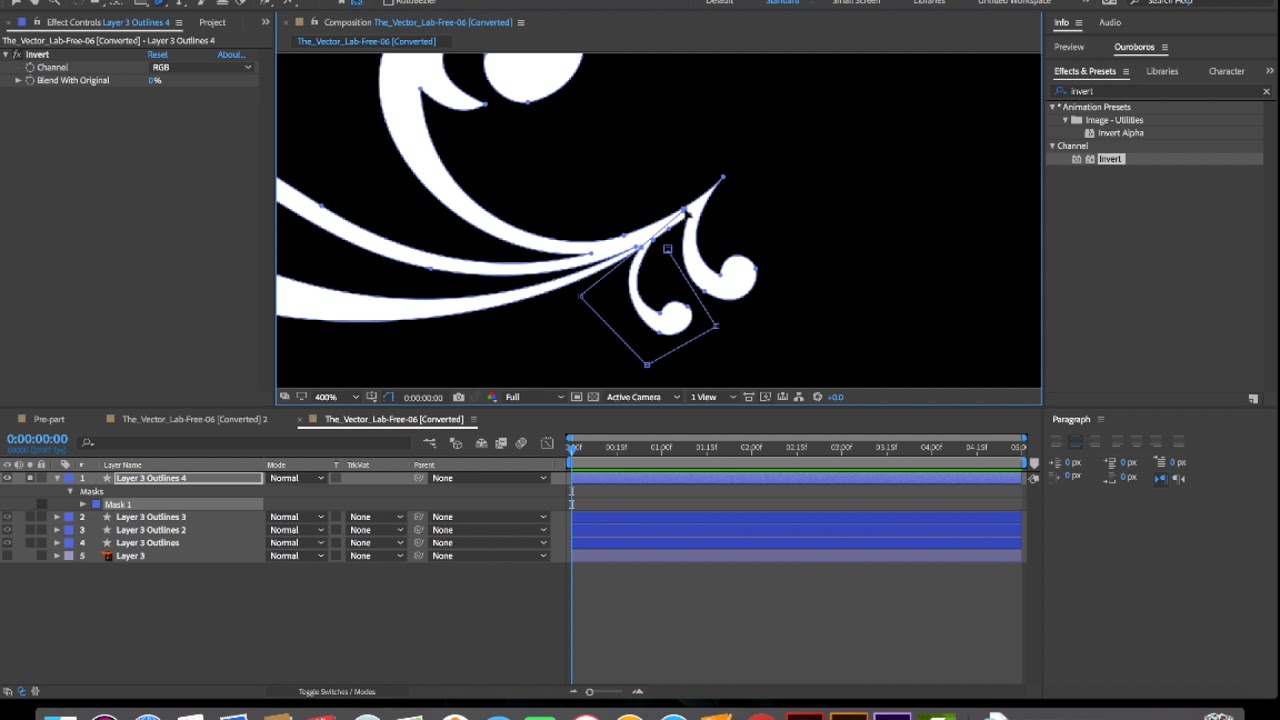Click the pixel aspect ratio correction icon
1280x720 pixels.
(749, 397)
